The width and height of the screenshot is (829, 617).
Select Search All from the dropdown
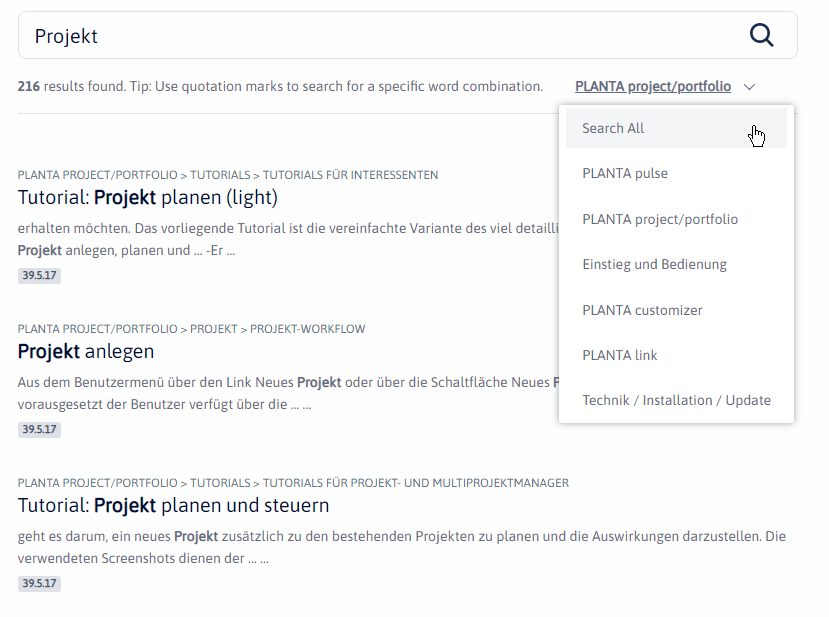[x=613, y=128]
